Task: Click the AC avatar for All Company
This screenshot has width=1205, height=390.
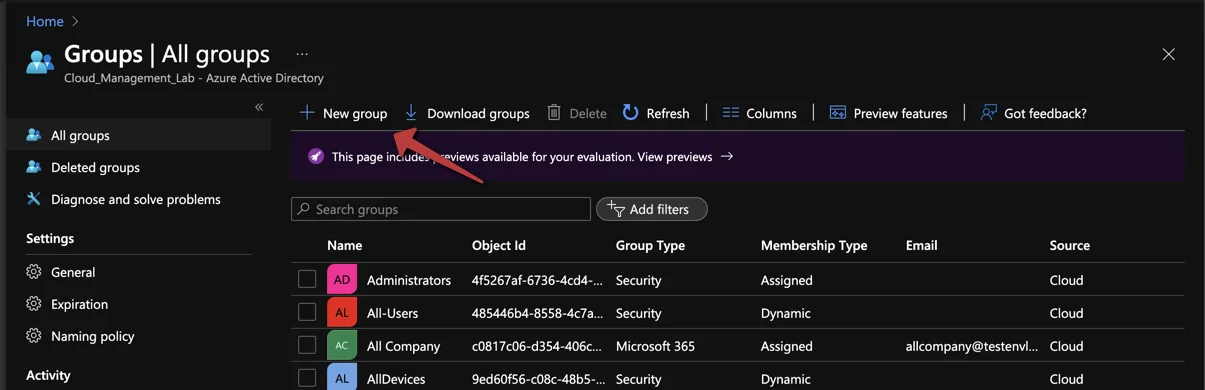Action: point(342,346)
